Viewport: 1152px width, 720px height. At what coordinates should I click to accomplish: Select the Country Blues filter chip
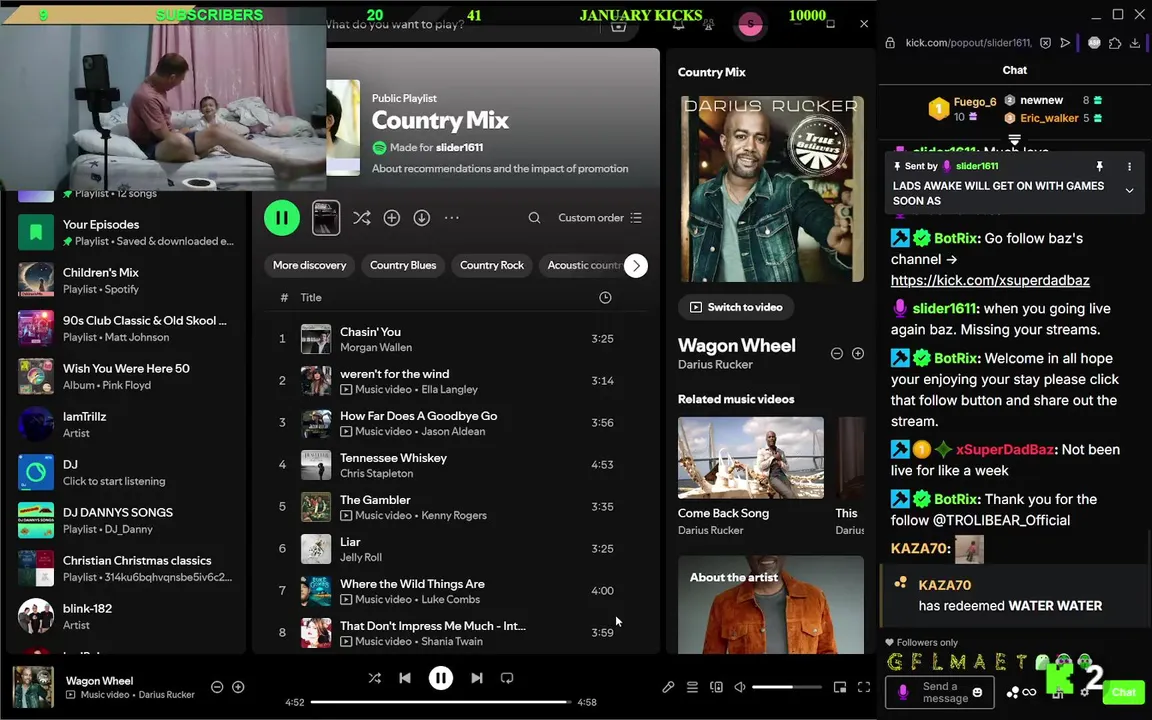coord(403,265)
